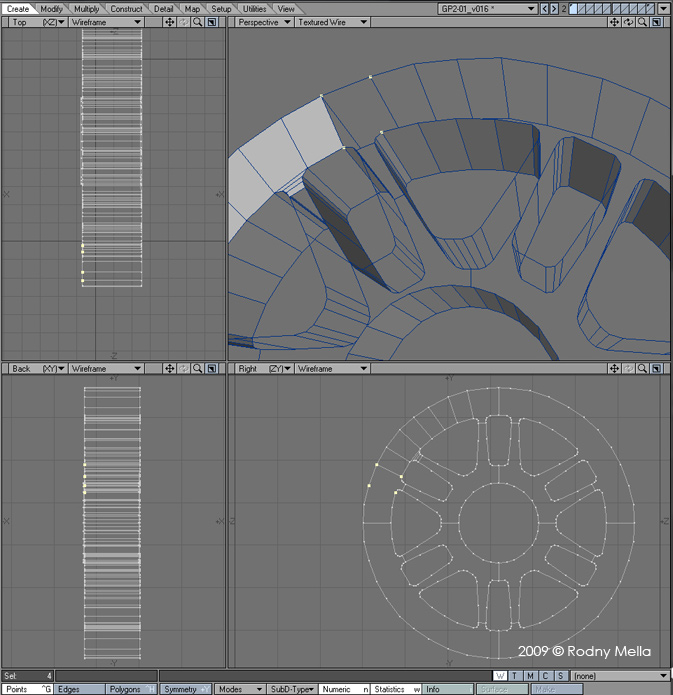Click the rotate icon in Perspective viewport header
The image size is (673, 695).
click(628, 22)
